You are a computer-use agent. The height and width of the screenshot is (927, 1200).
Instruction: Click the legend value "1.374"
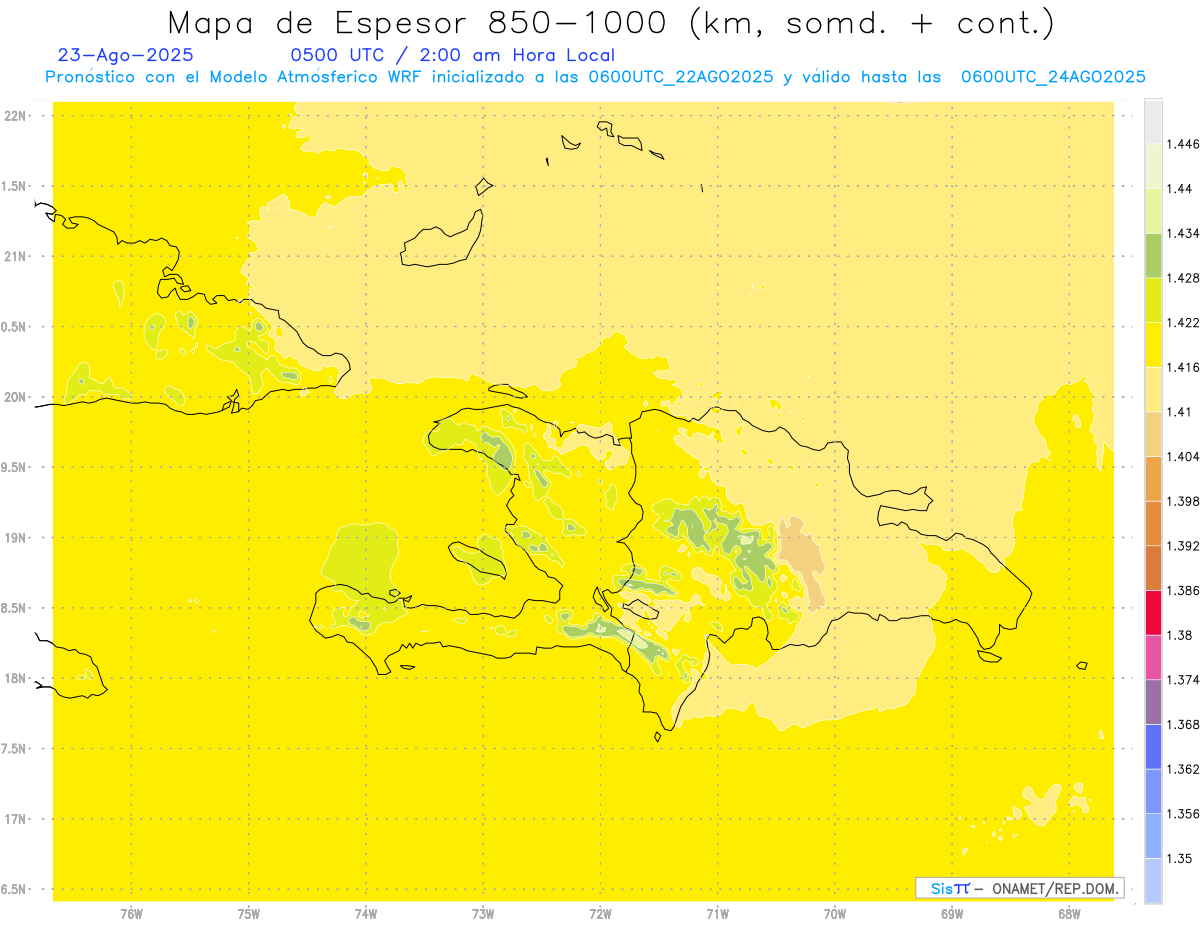click(x=1183, y=680)
